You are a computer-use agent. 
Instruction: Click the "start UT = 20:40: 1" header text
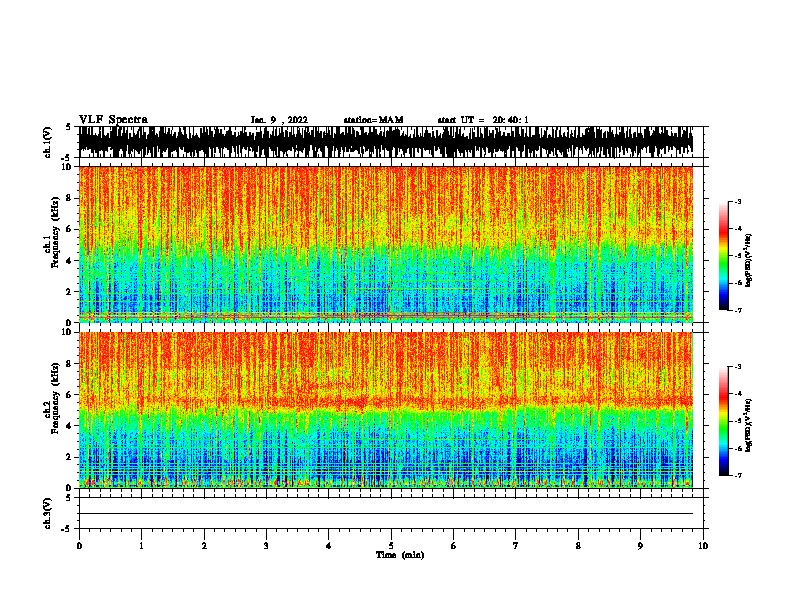point(483,120)
